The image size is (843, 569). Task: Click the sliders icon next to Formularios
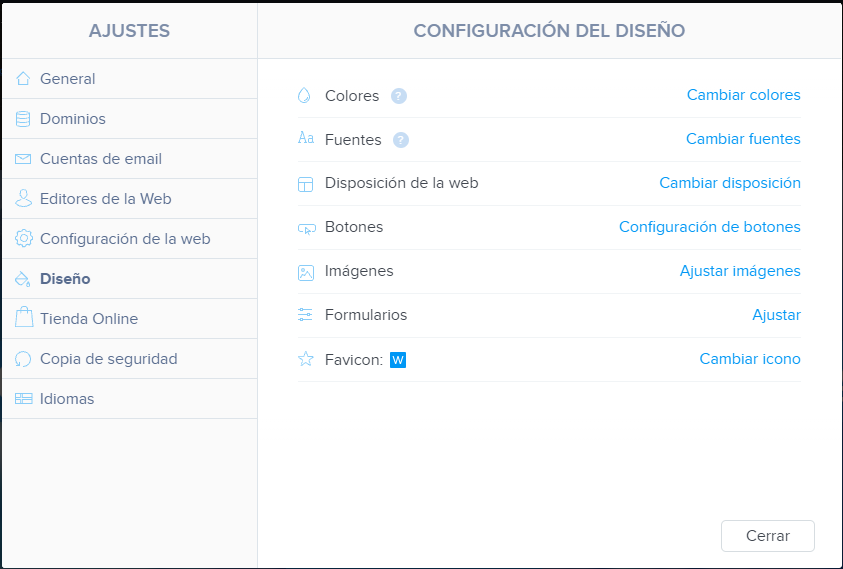(x=305, y=315)
